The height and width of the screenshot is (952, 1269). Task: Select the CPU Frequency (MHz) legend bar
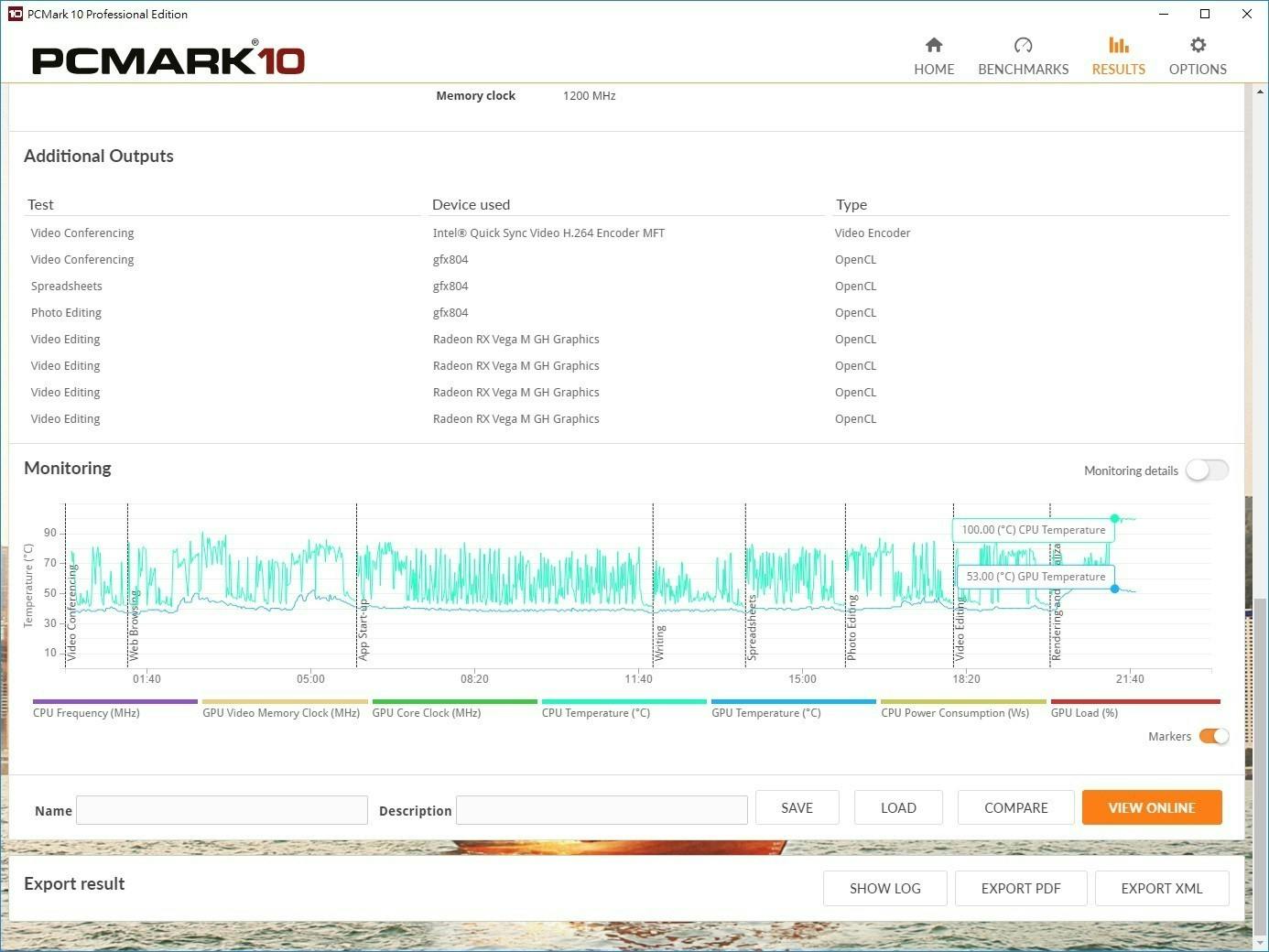114,702
